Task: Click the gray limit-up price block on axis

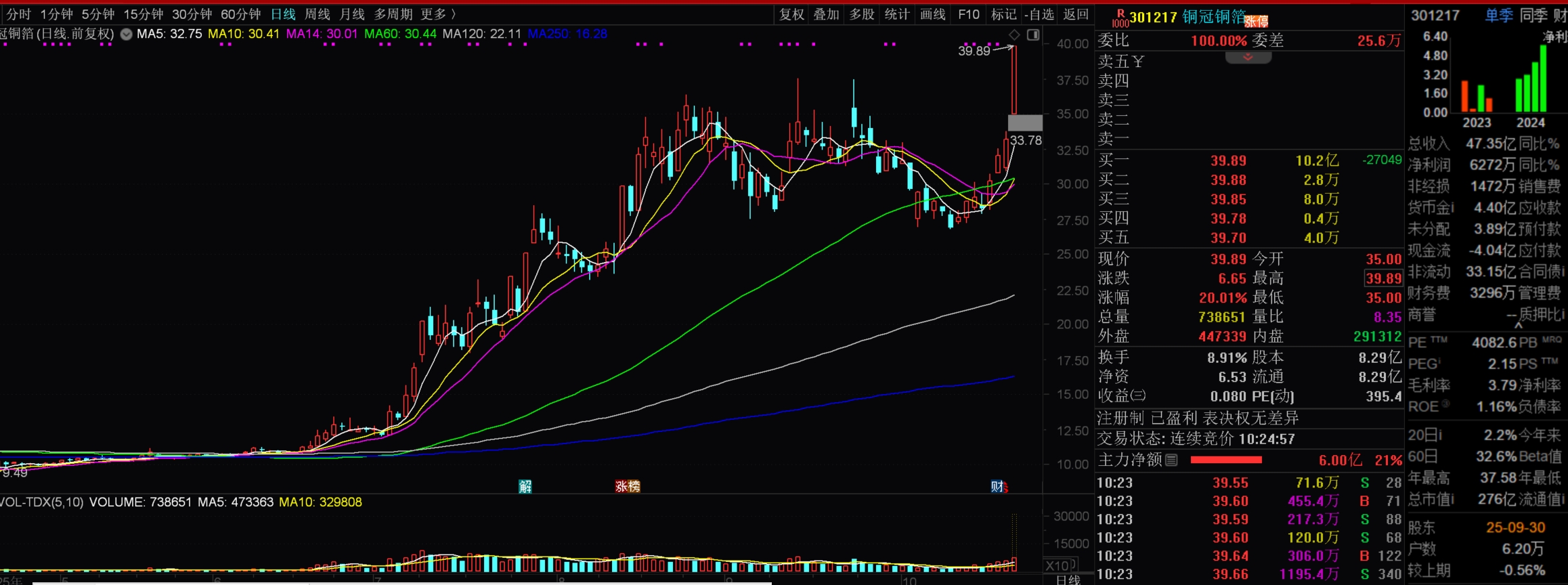Action: pyautogui.click(x=1025, y=123)
